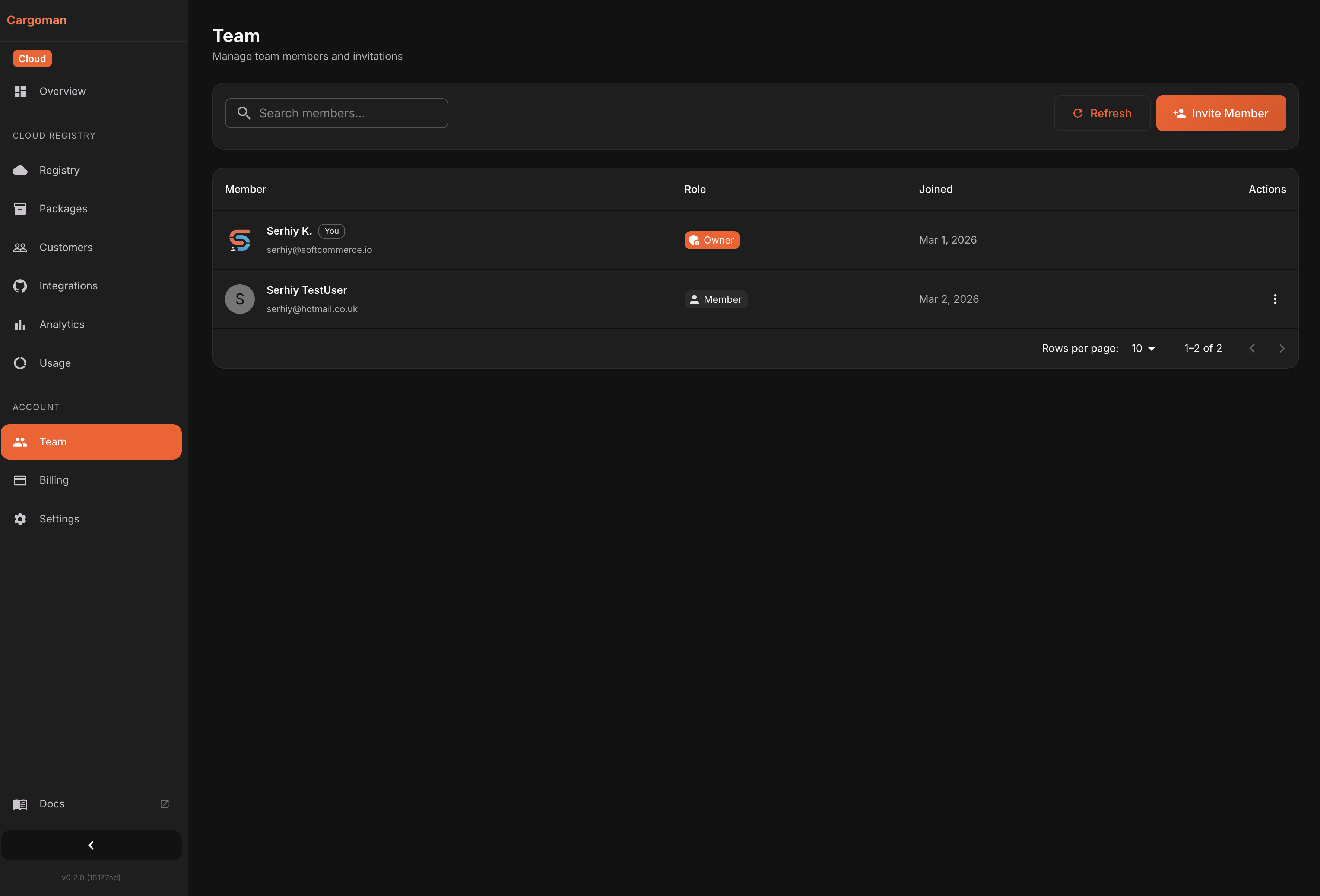
Task: Click the Cloud badge near Cargoman
Action: tap(32, 58)
